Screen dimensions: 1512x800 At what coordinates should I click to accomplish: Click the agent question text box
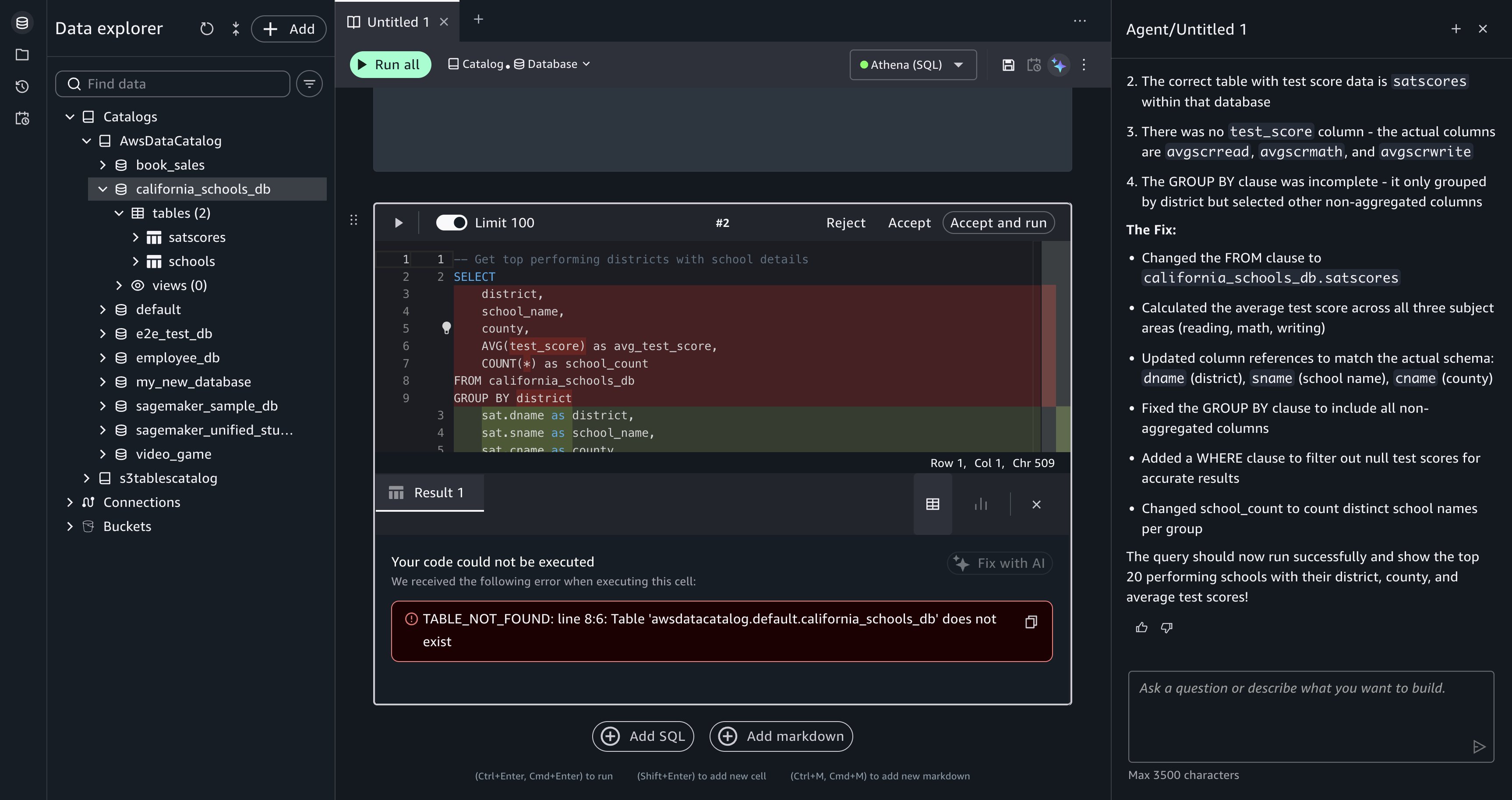click(x=1311, y=717)
